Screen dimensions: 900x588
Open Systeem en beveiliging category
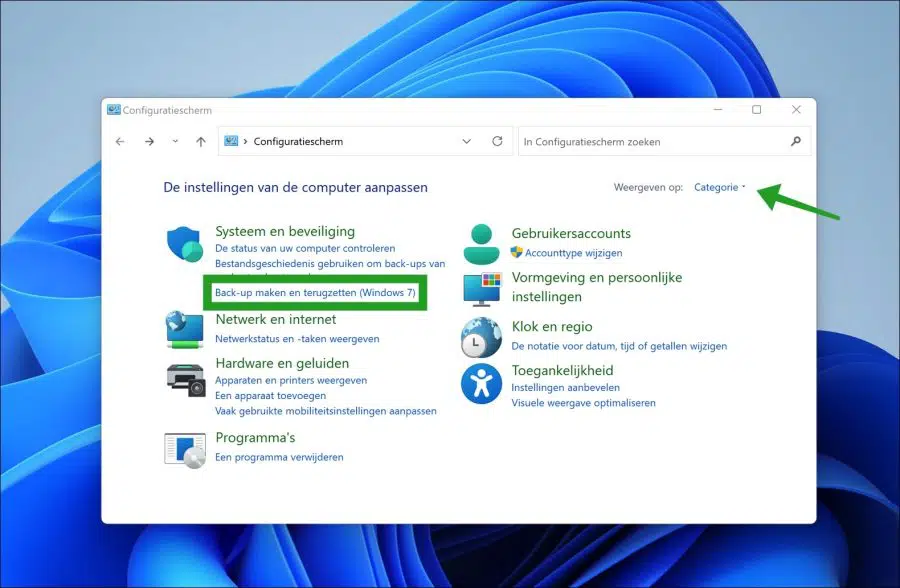[x=285, y=231]
